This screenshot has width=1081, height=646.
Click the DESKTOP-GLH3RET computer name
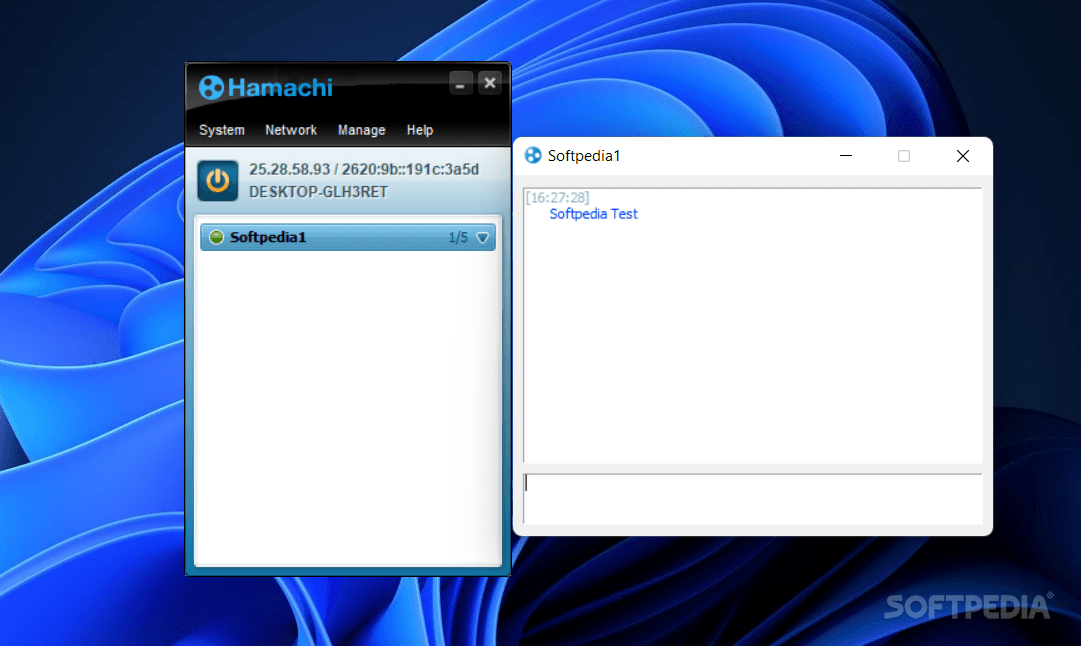click(319, 192)
